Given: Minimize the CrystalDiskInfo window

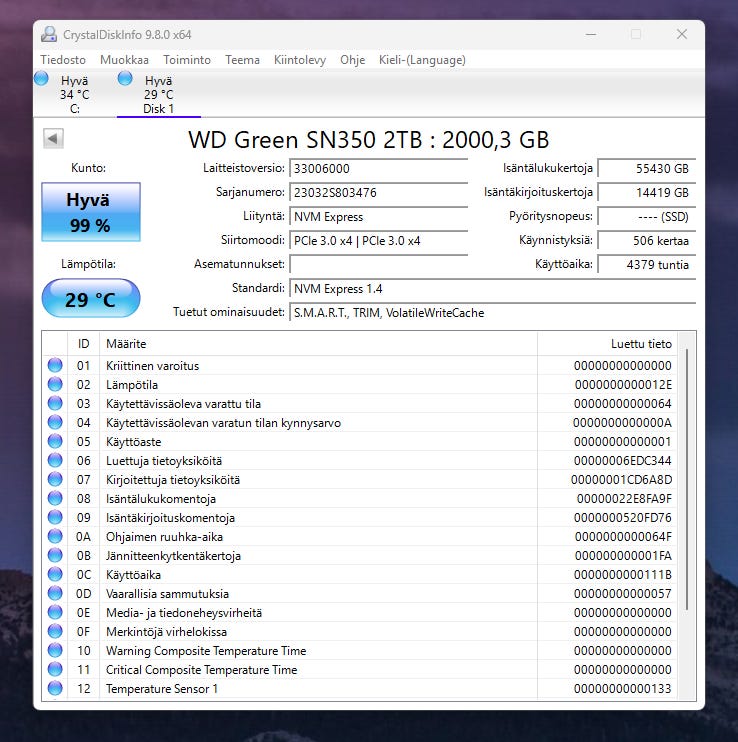Looking at the screenshot, I should [591, 35].
